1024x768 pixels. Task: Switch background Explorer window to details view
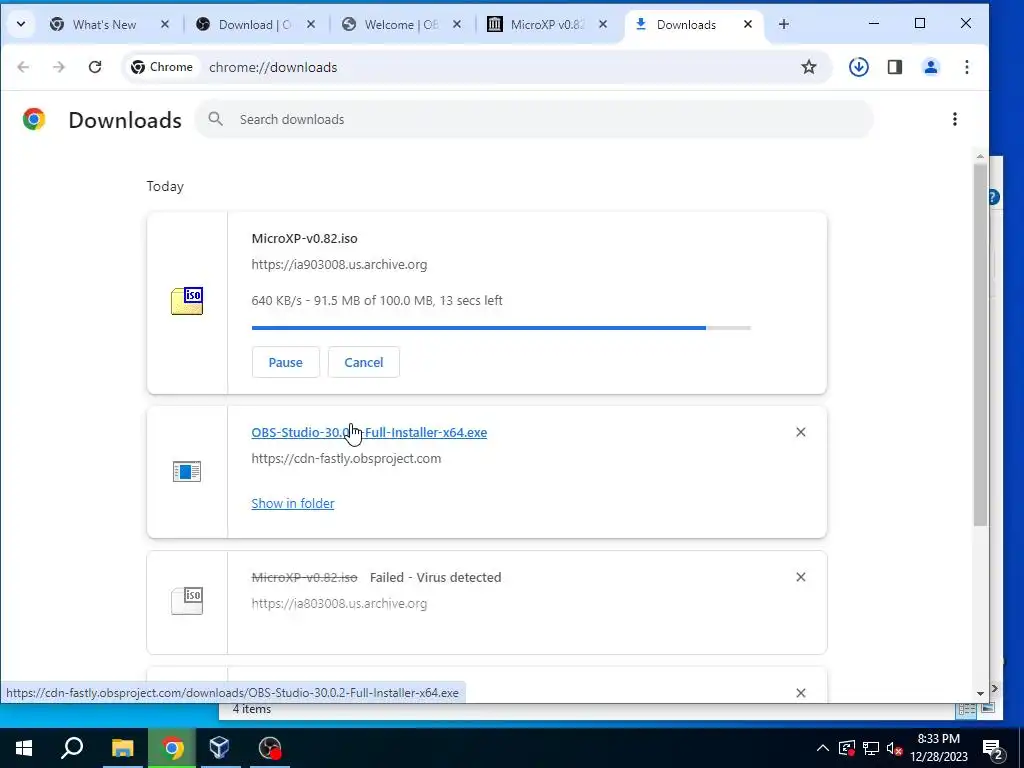pos(967,709)
